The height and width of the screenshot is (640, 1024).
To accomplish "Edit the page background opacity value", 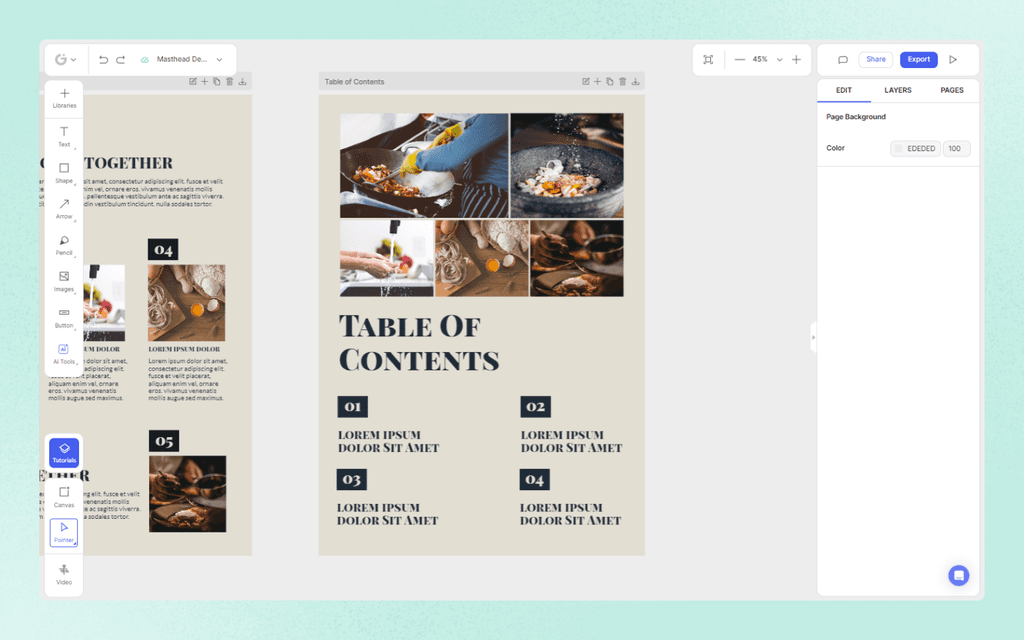I will (955, 148).
